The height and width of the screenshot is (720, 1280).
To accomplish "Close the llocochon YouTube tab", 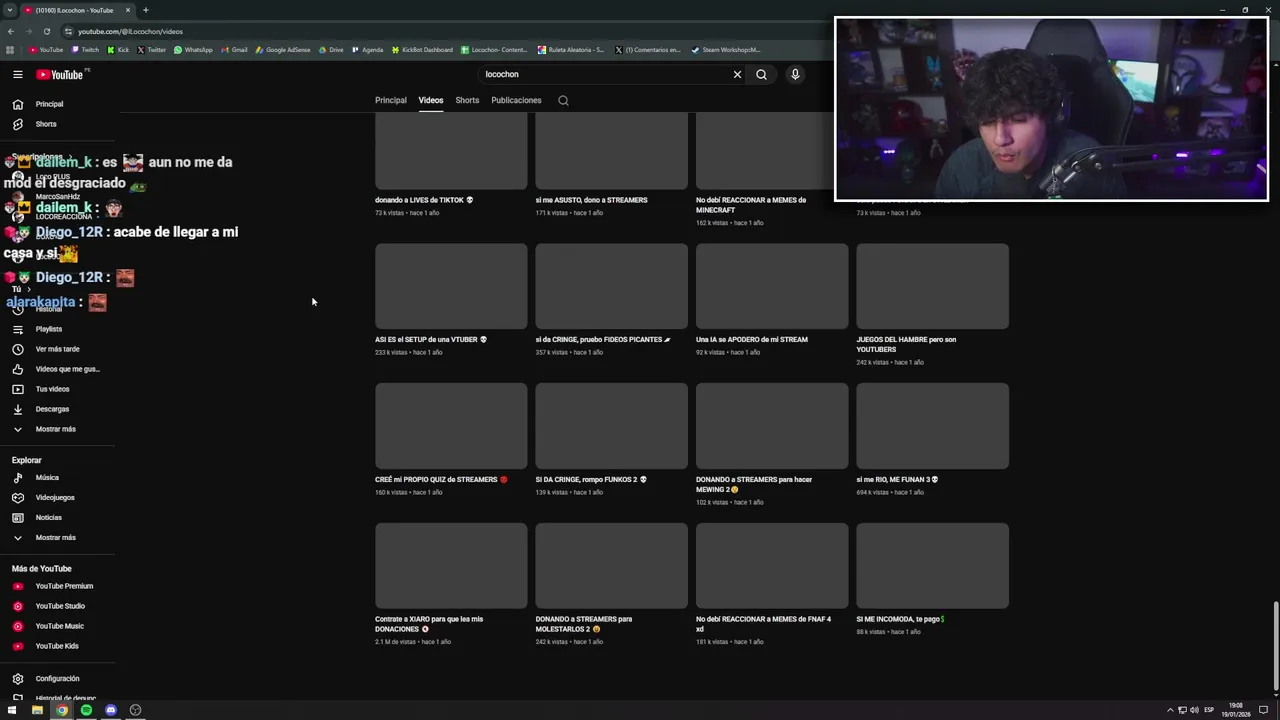I will 128,10.
